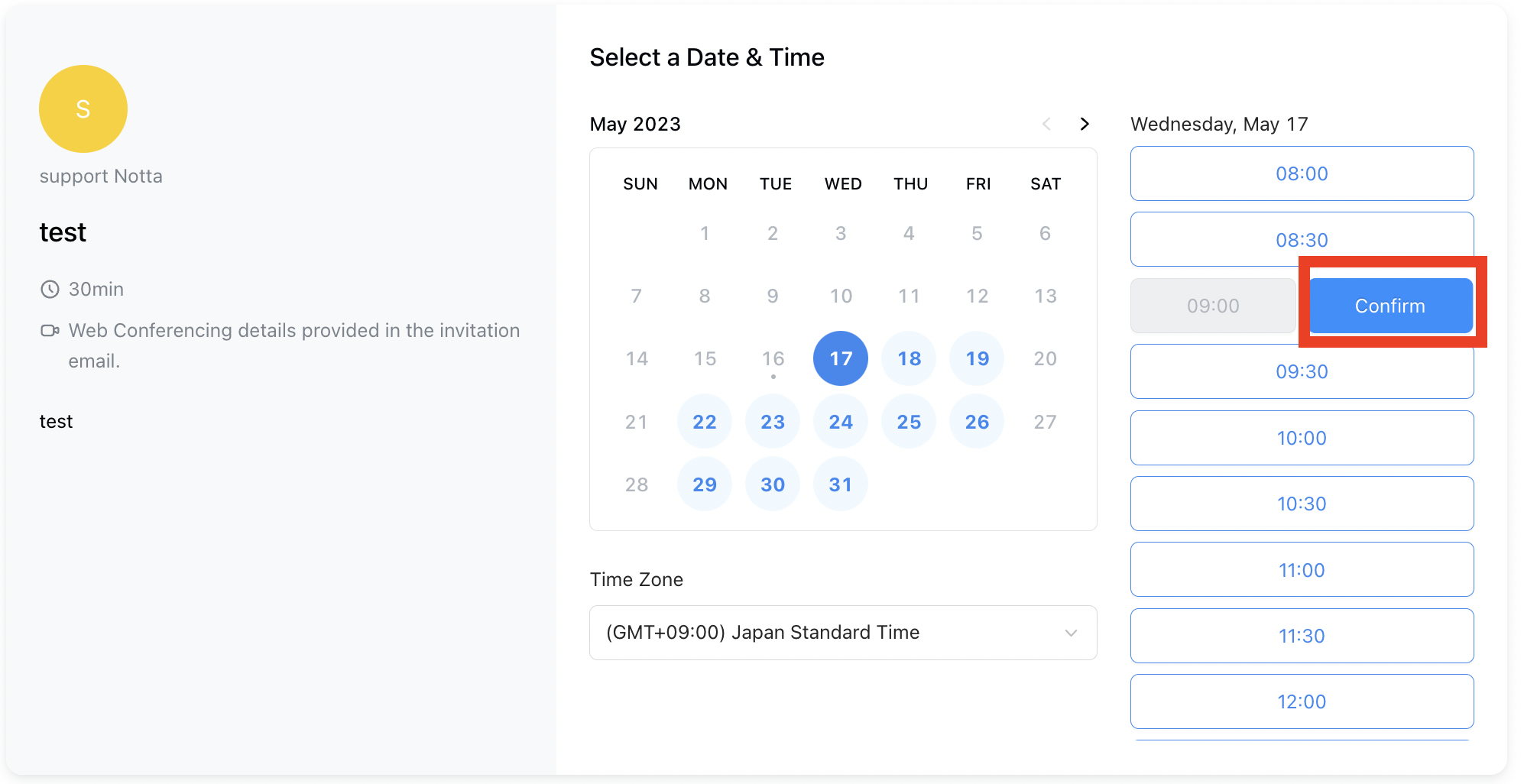The width and height of the screenshot is (1524, 784).
Task: Pick May 18 on the calendar
Action: pyautogui.click(x=909, y=358)
